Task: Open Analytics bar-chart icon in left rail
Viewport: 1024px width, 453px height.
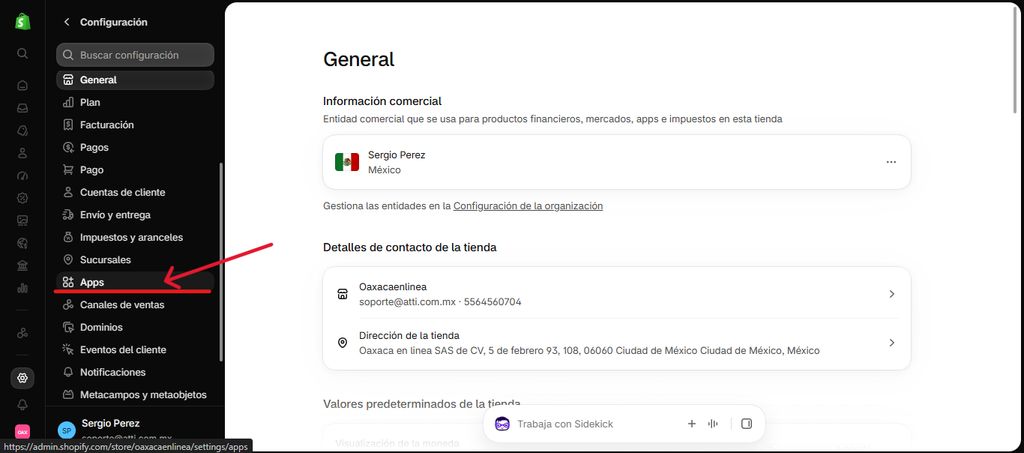Action: click(23, 288)
